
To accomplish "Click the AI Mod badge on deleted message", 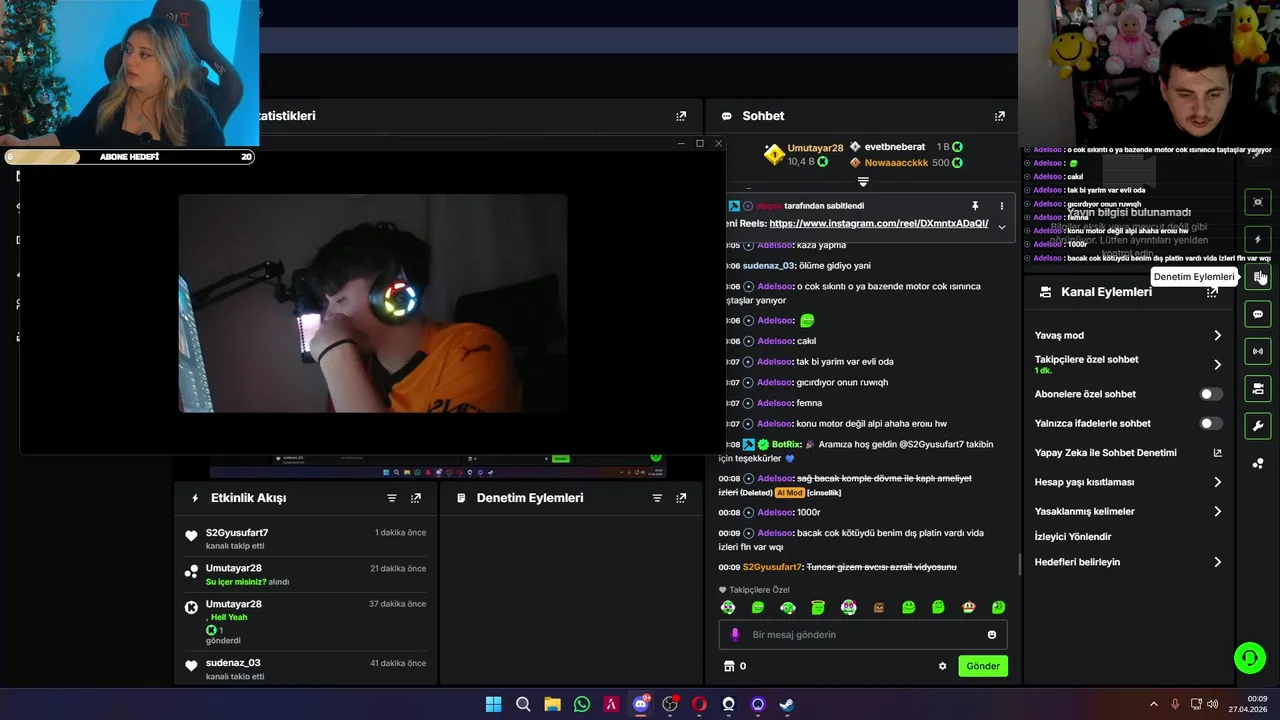I will [x=789, y=493].
